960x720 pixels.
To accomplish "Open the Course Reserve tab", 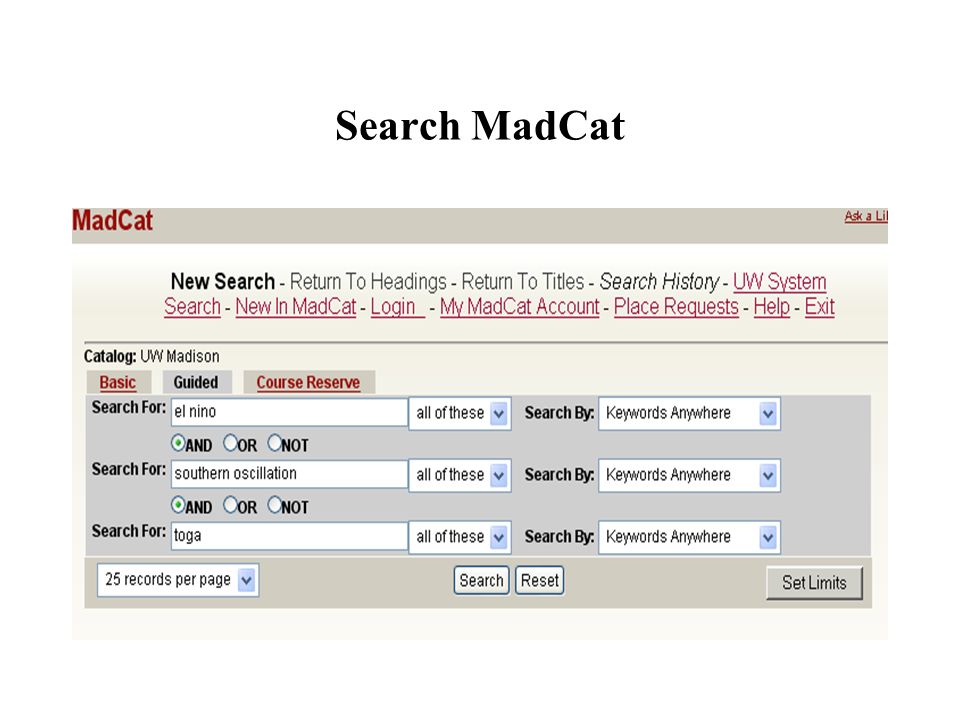I will pyautogui.click(x=308, y=383).
